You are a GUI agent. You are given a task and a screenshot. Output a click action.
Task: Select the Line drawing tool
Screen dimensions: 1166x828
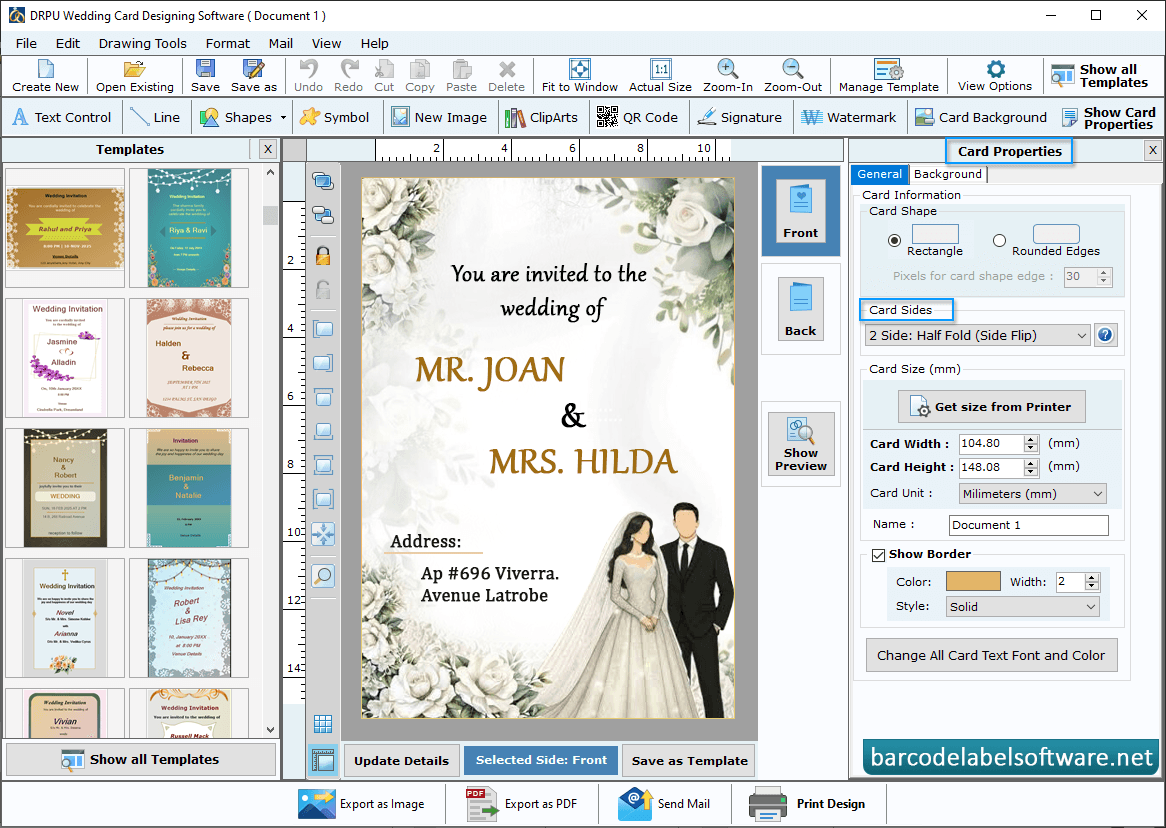click(x=155, y=118)
